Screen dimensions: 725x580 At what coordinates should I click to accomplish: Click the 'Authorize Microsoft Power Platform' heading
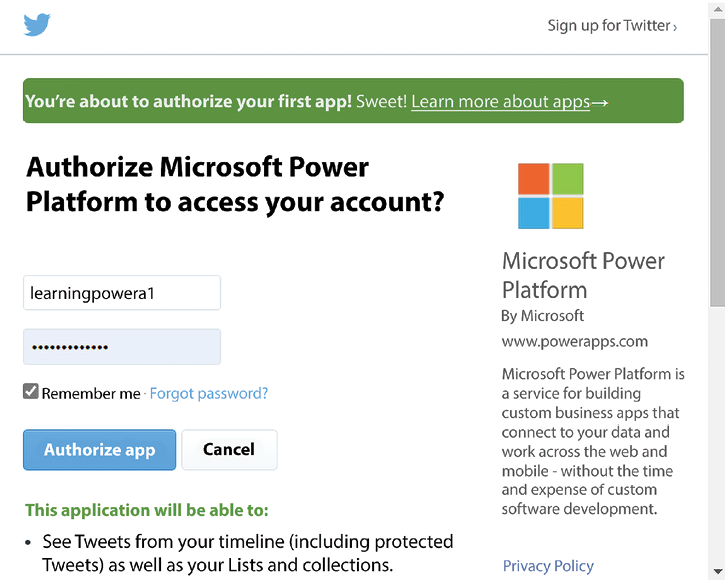click(235, 185)
